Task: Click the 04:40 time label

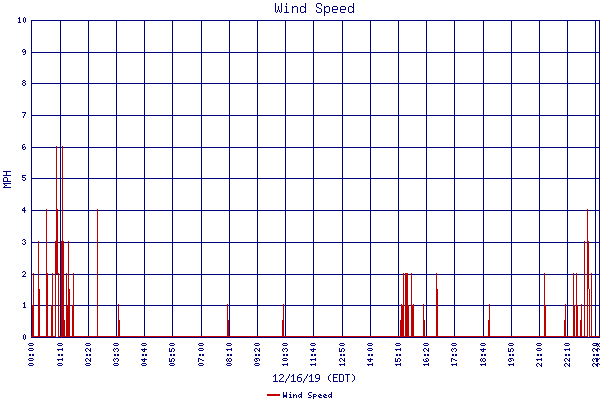Action: pos(144,354)
